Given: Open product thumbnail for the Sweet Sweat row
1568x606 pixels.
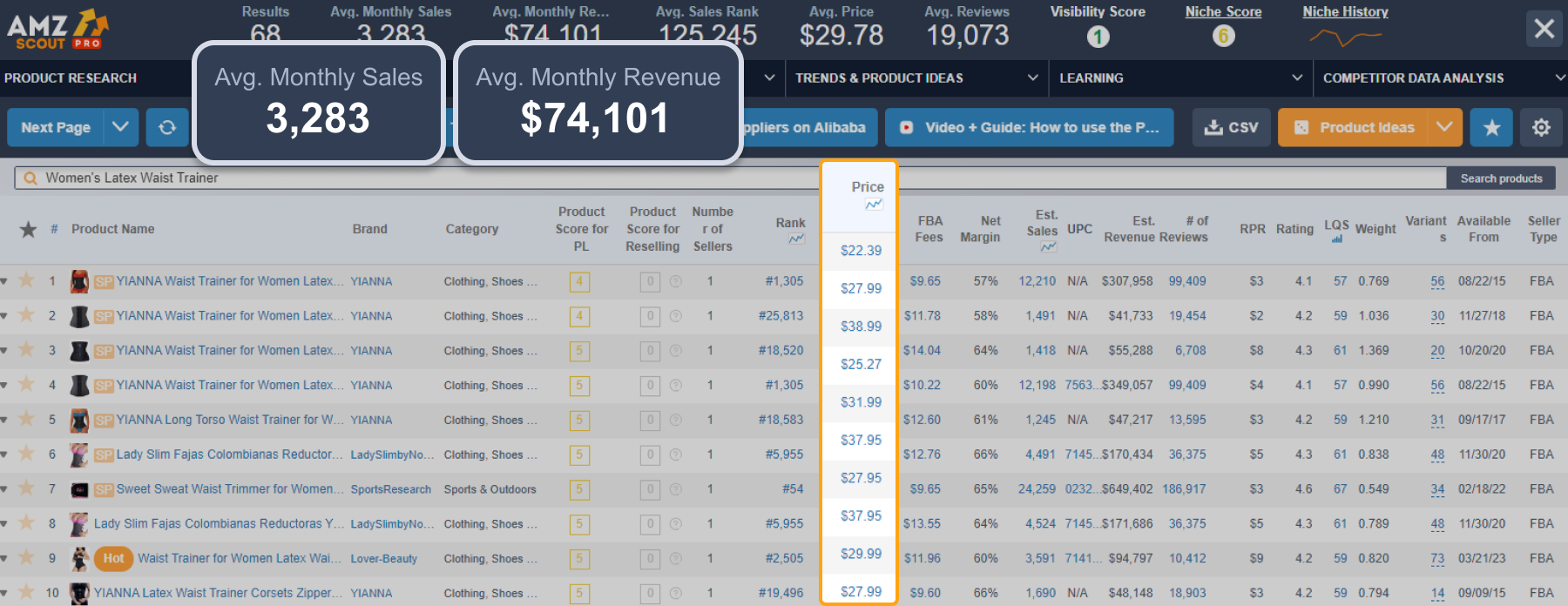Looking at the screenshot, I should coord(79,489).
